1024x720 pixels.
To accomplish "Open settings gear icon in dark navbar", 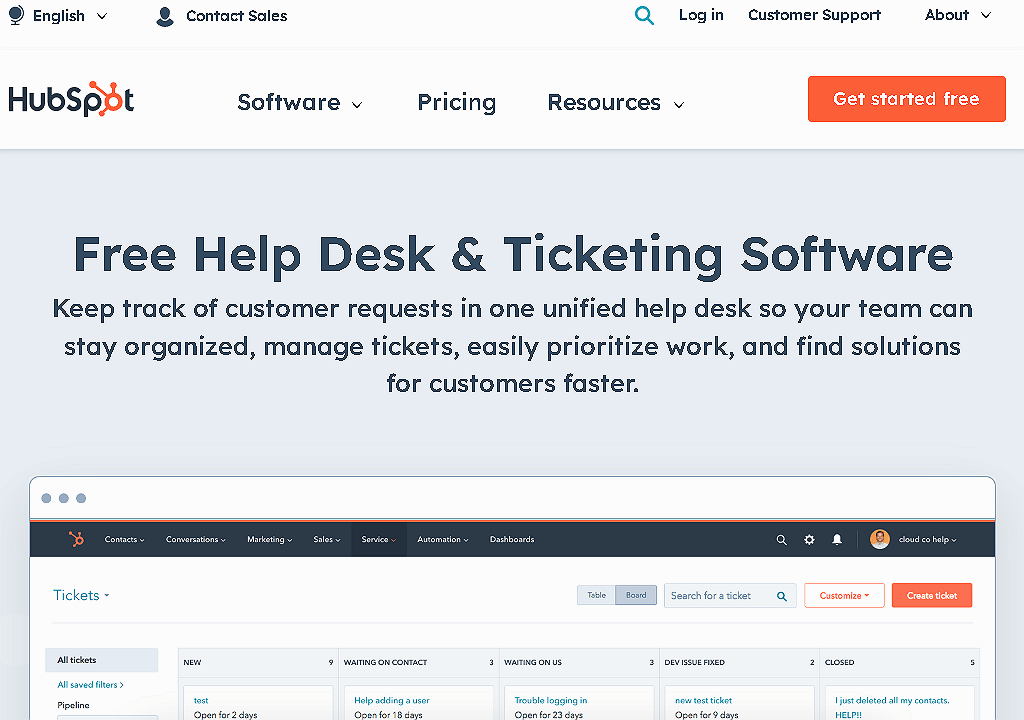I will [x=809, y=540].
